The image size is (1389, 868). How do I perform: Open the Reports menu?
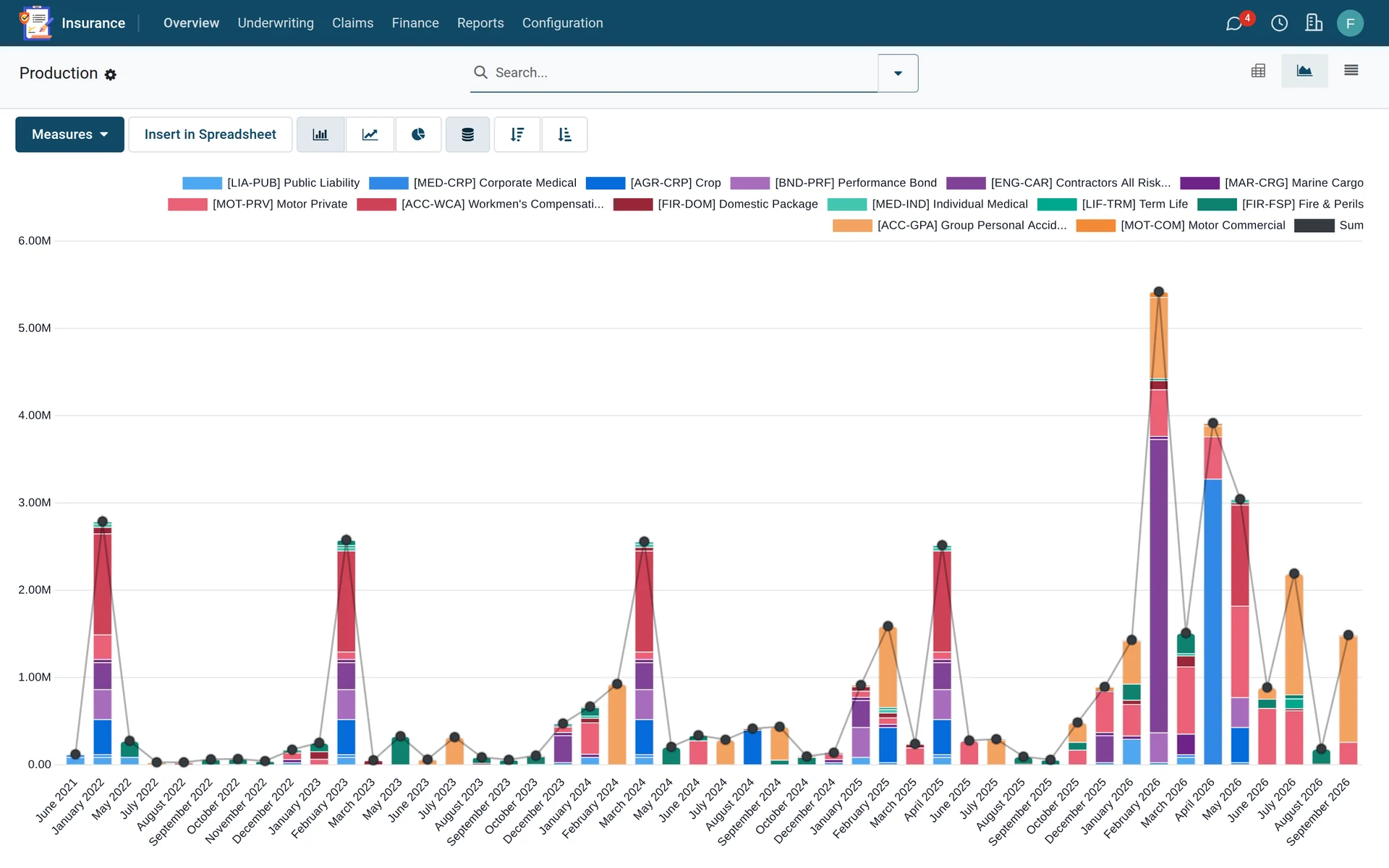pos(480,23)
